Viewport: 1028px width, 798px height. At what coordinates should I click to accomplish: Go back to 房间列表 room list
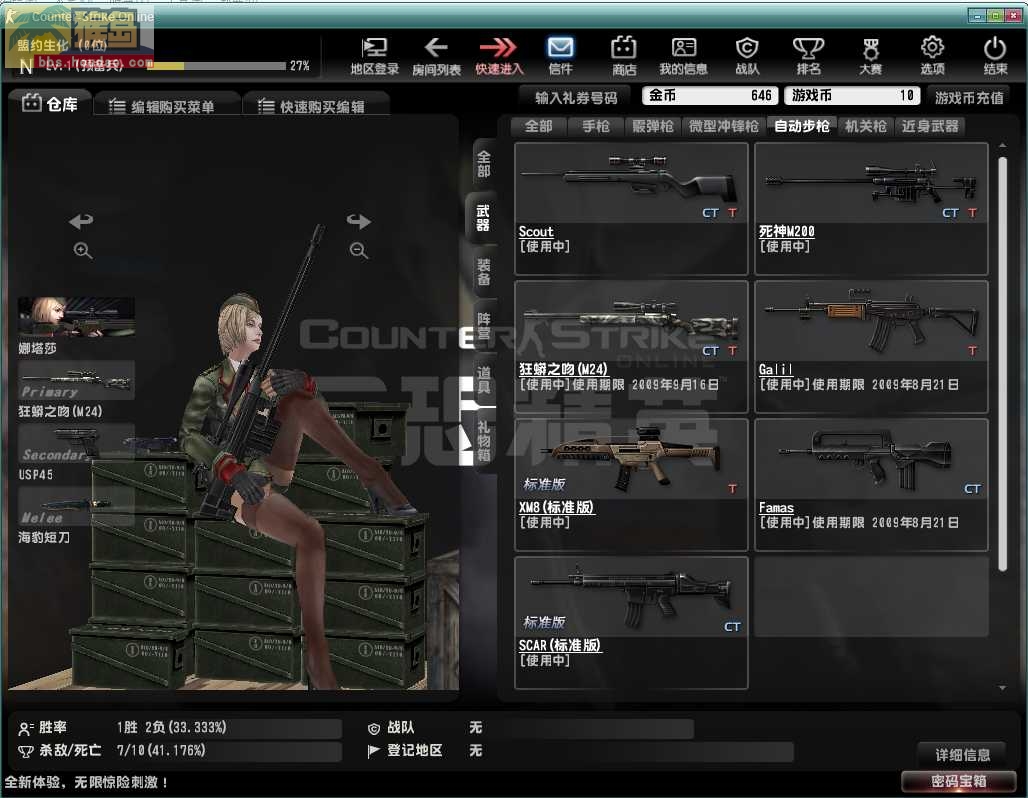pos(436,55)
